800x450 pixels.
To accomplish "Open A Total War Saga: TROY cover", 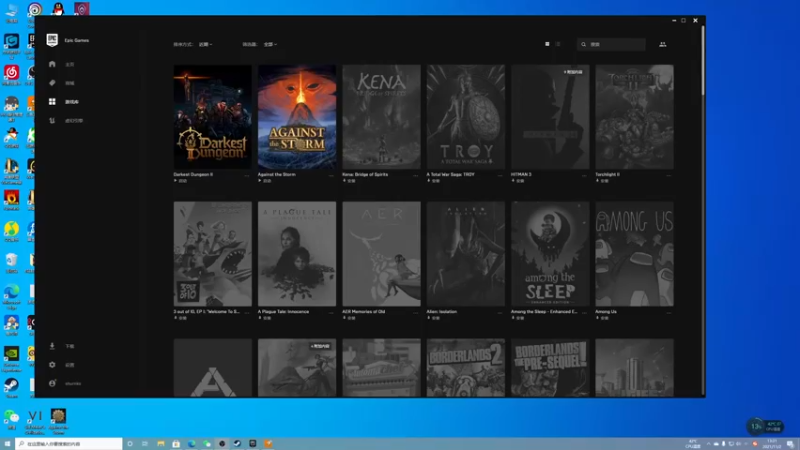I will pyautogui.click(x=466, y=117).
